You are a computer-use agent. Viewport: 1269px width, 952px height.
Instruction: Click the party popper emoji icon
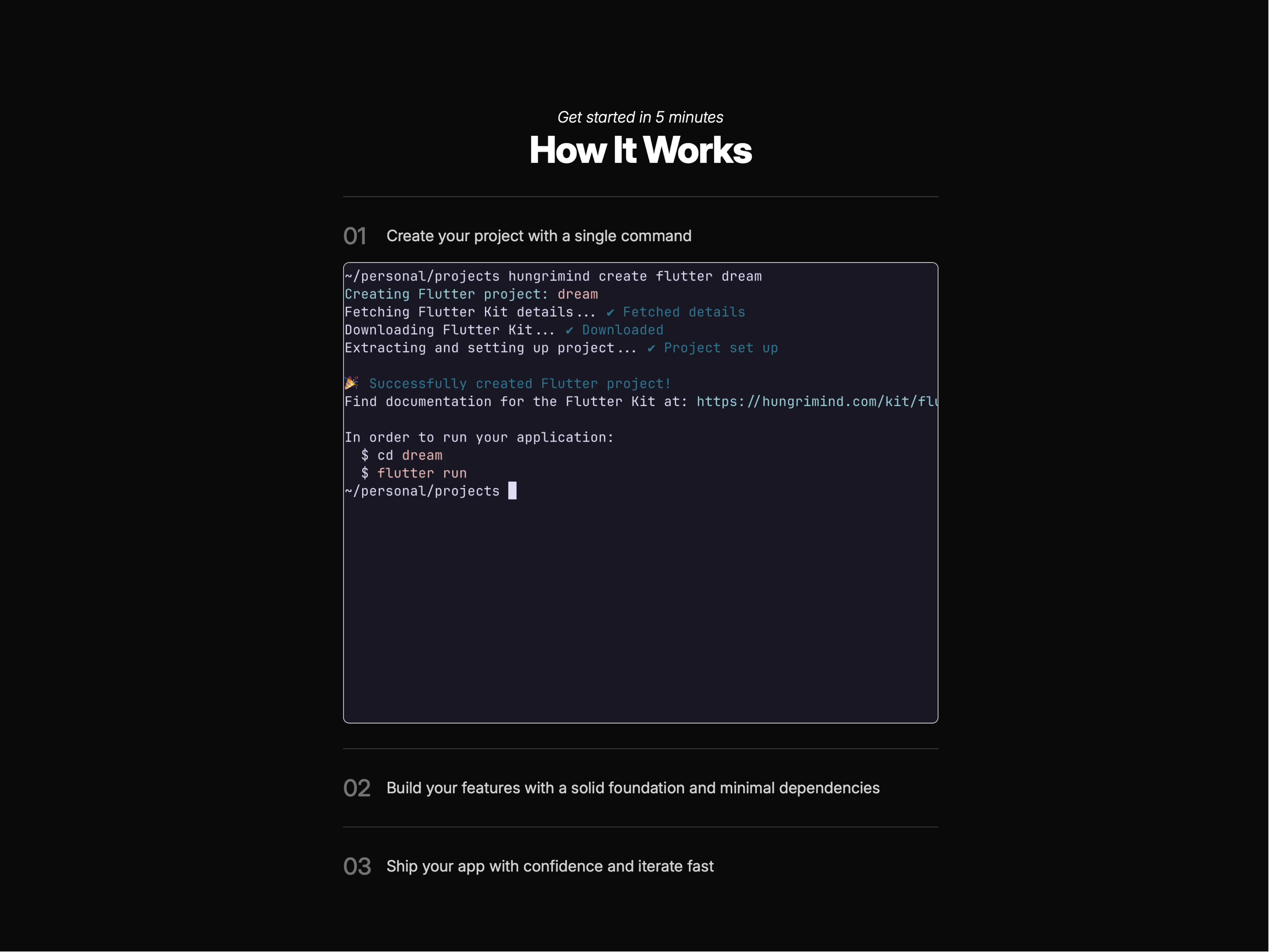pyautogui.click(x=351, y=383)
